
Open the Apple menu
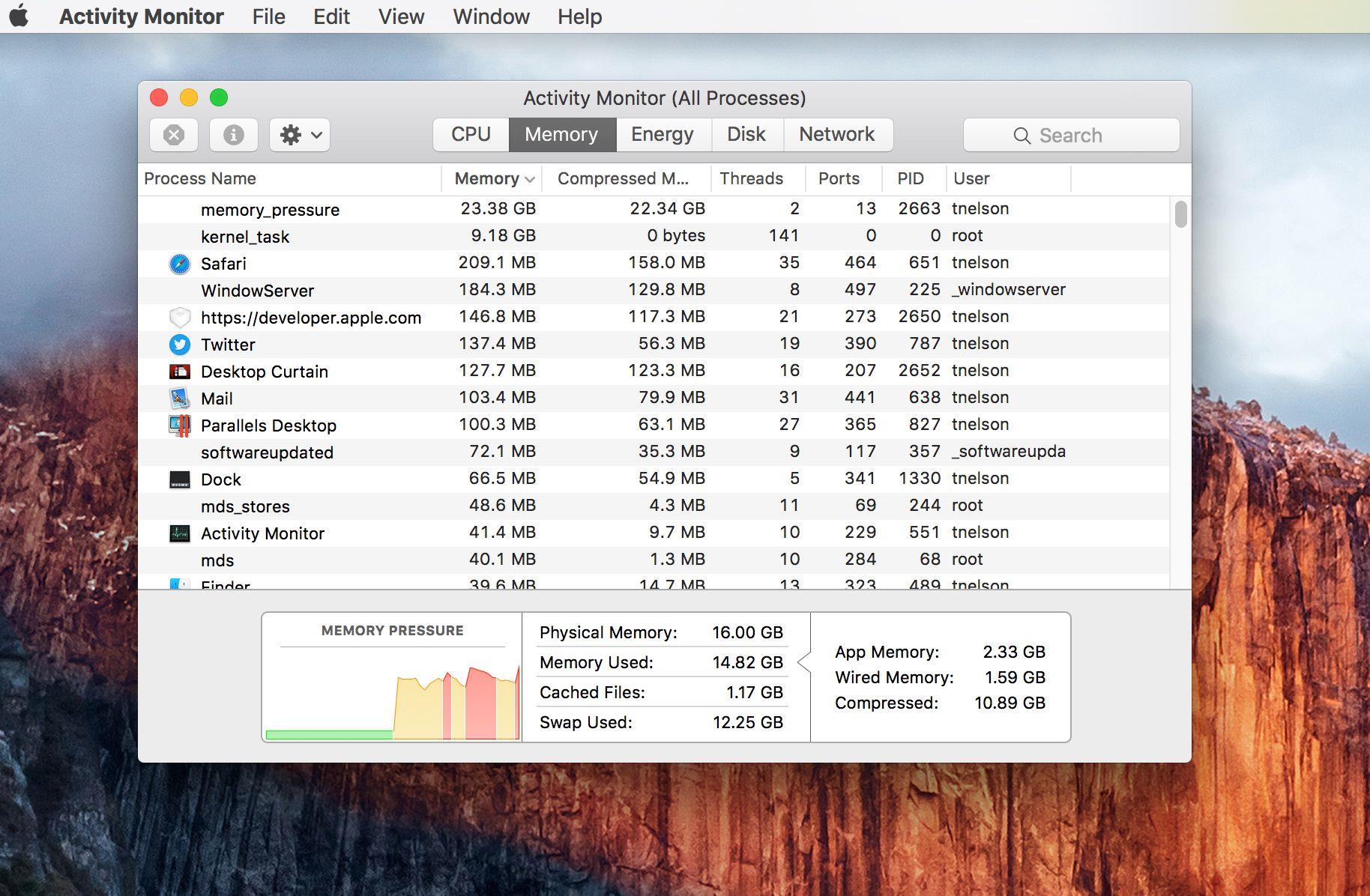click(x=19, y=16)
